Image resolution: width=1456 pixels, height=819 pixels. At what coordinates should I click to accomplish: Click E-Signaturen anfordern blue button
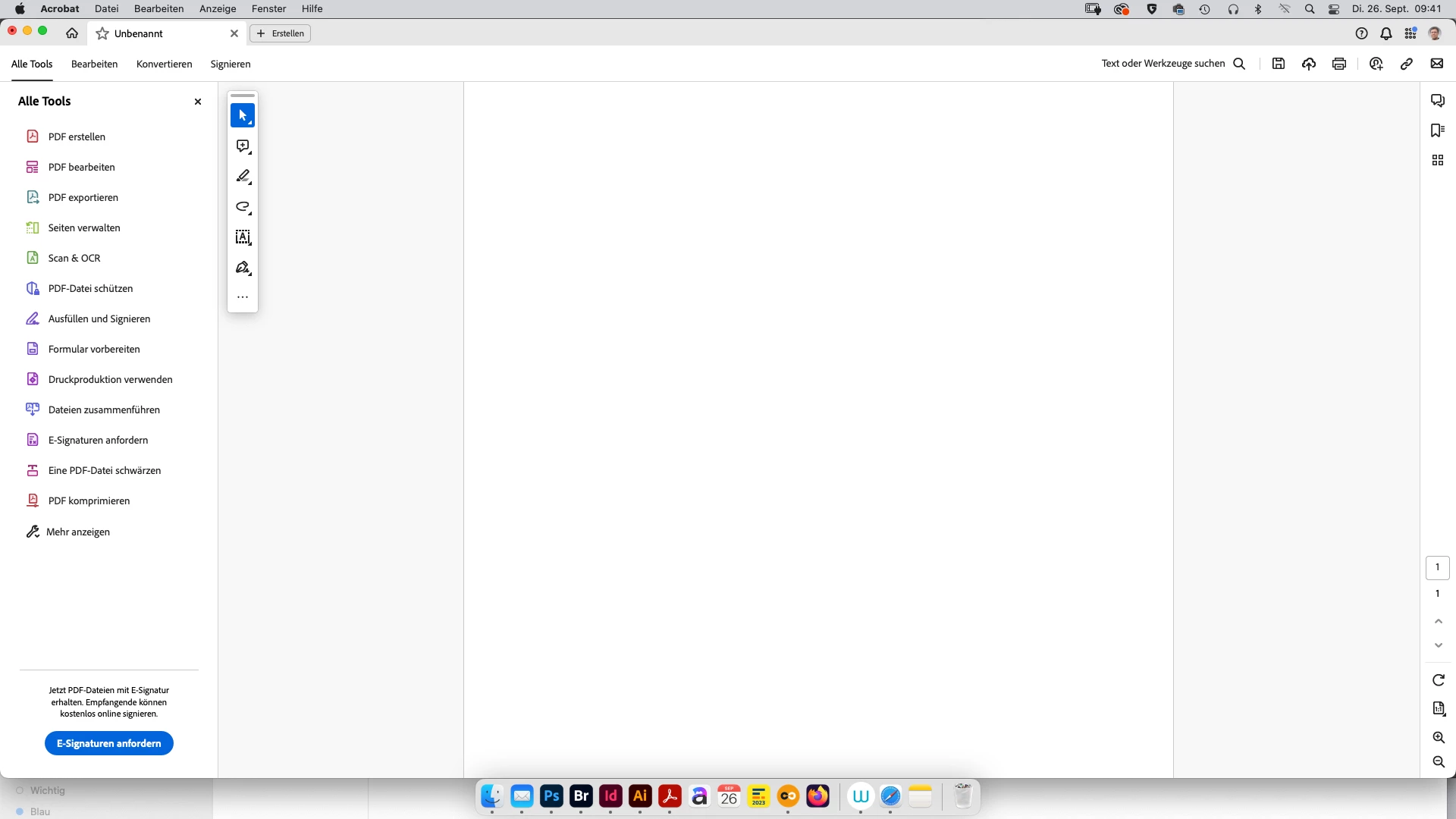click(109, 743)
